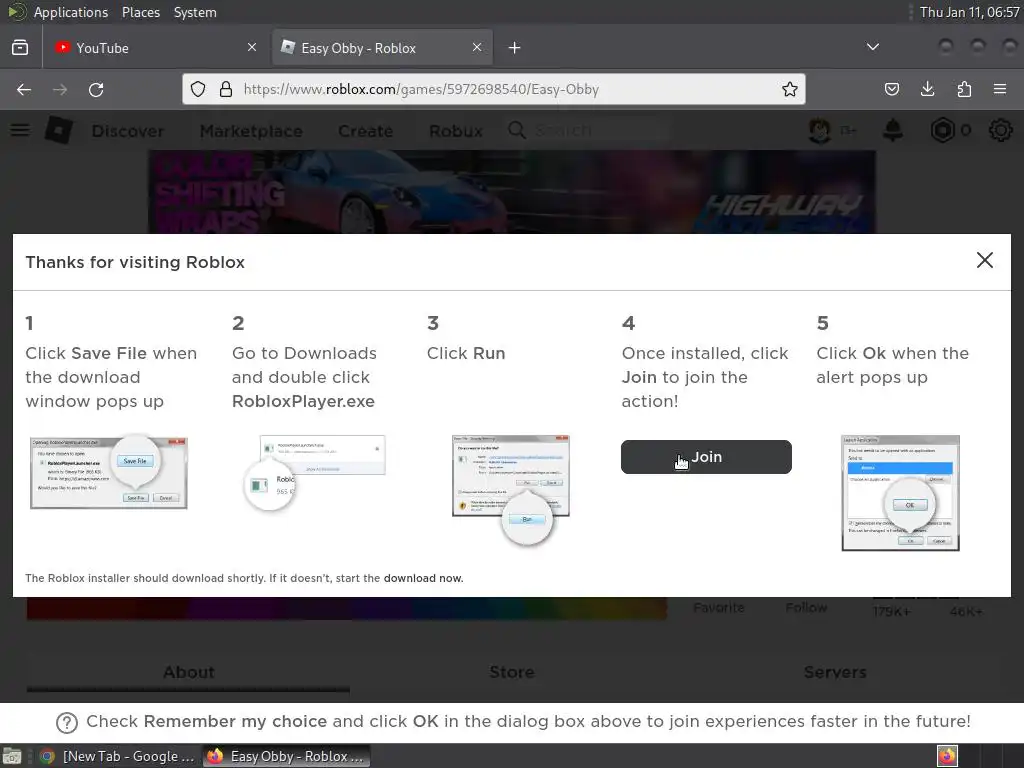Select Easy Obby - Roblox taskbar entry
Viewport: 1024px width, 768px height.
click(x=287, y=756)
